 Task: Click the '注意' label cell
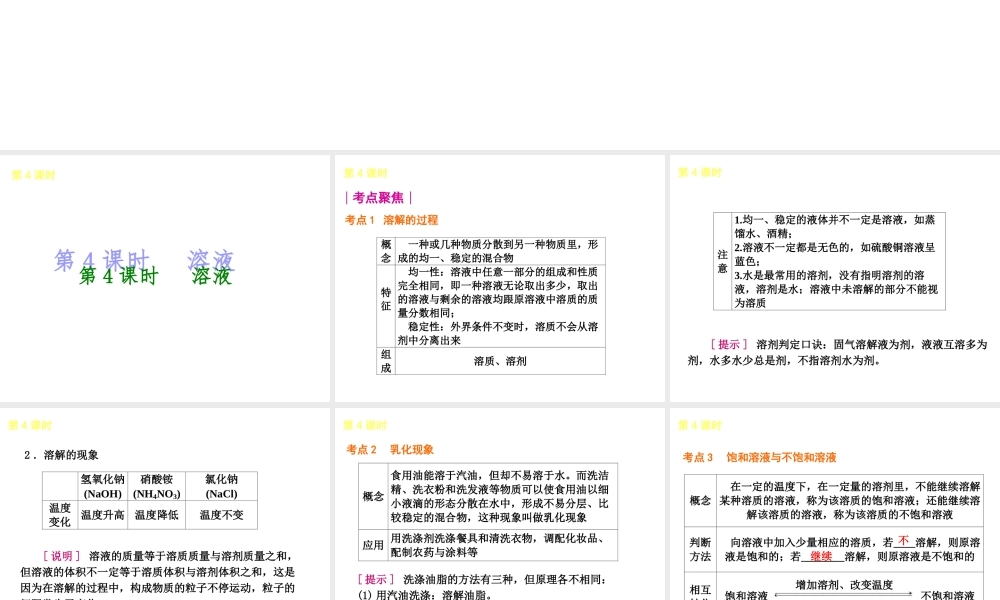tap(722, 261)
